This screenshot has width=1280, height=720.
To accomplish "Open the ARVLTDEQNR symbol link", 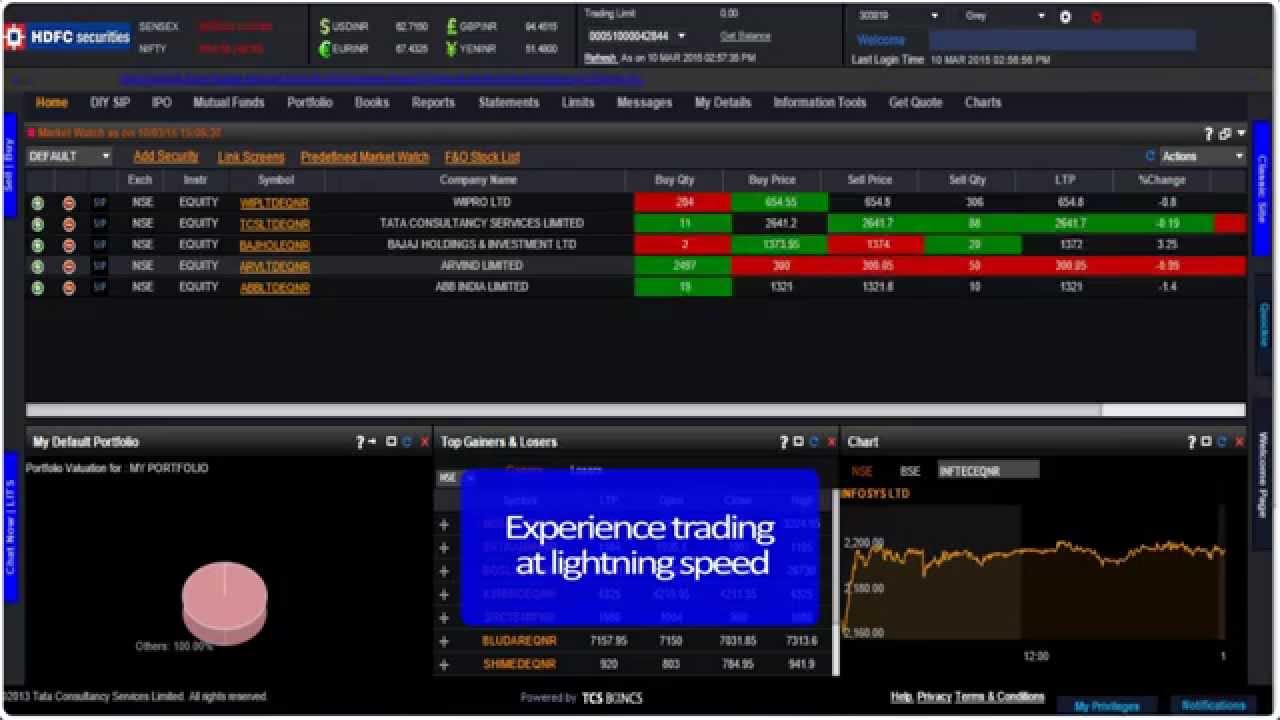I will pyautogui.click(x=275, y=267).
